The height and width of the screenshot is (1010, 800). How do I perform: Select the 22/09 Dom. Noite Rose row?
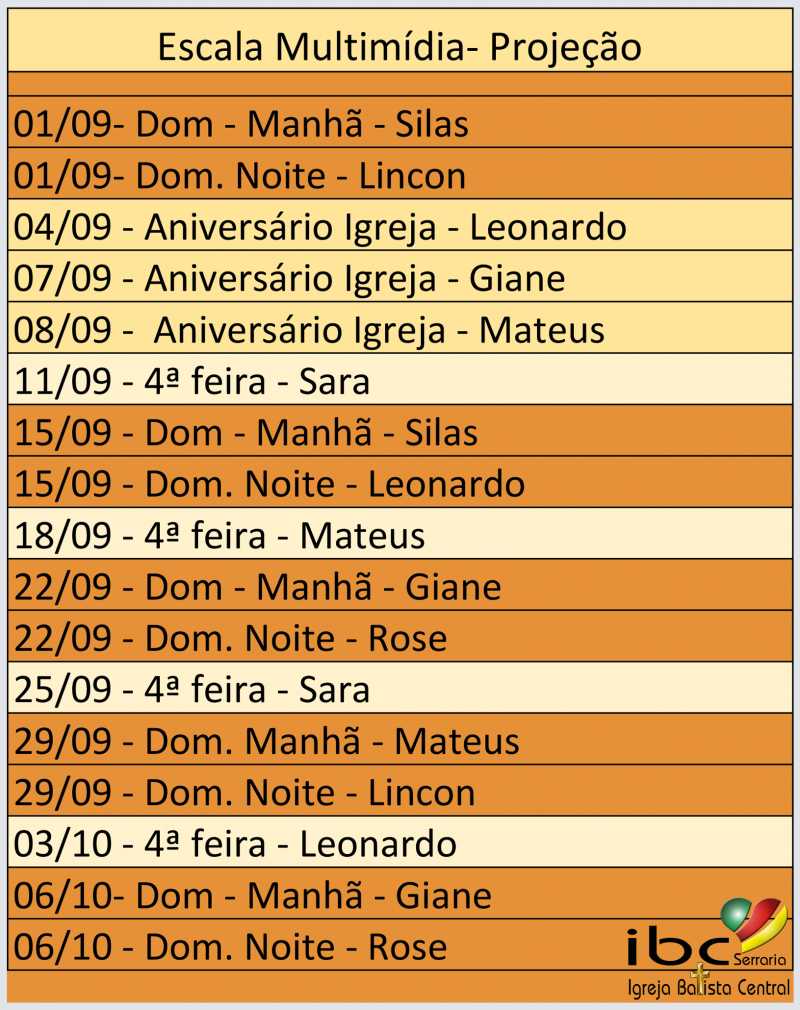click(x=400, y=636)
